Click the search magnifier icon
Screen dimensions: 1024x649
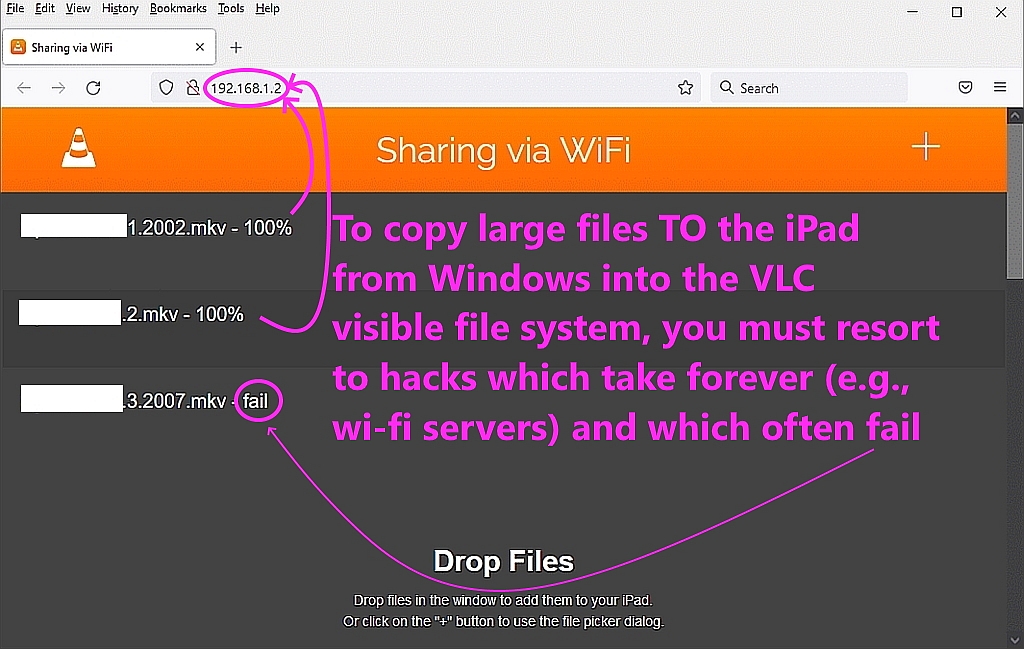(x=726, y=87)
